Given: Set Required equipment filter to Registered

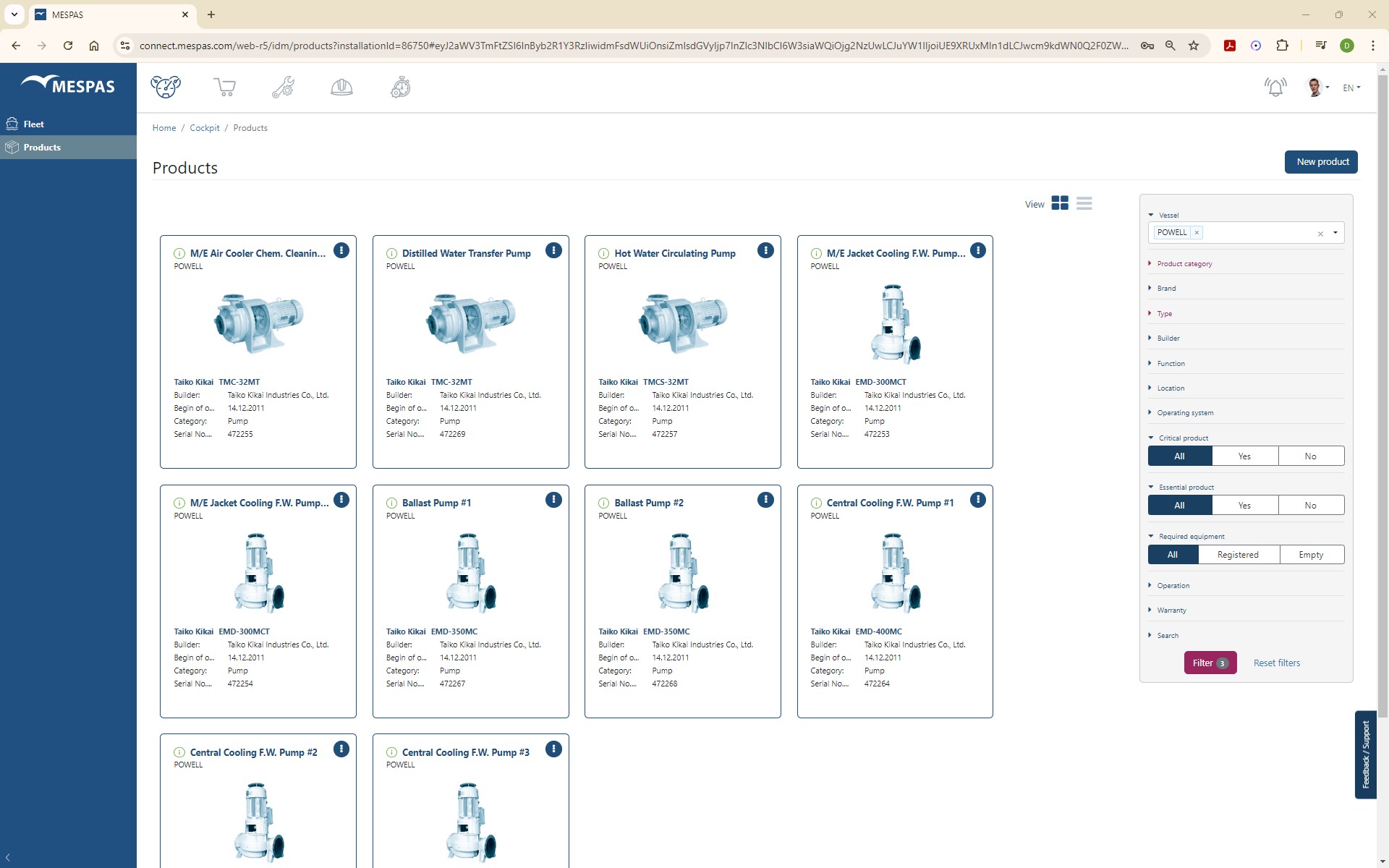Looking at the screenshot, I should click(x=1238, y=555).
